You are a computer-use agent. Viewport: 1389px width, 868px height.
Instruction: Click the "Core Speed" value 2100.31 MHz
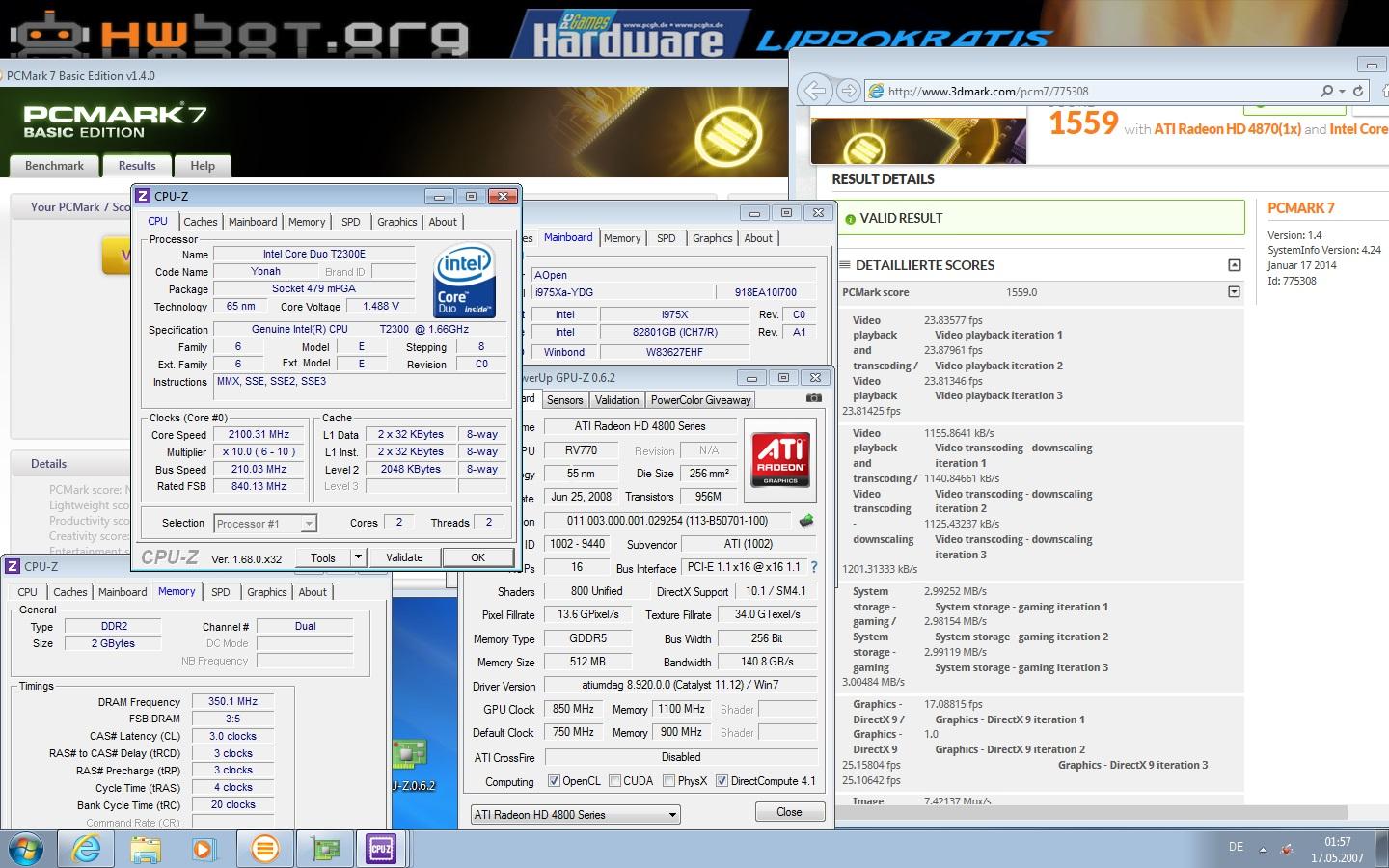pos(259,435)
